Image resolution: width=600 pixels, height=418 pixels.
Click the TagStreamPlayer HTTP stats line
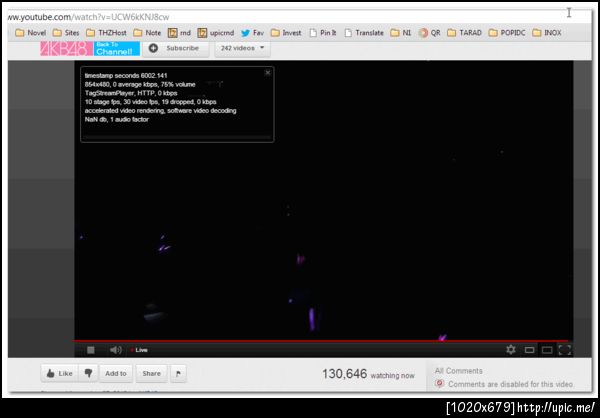pyautogui.click(x=131, y=93)
